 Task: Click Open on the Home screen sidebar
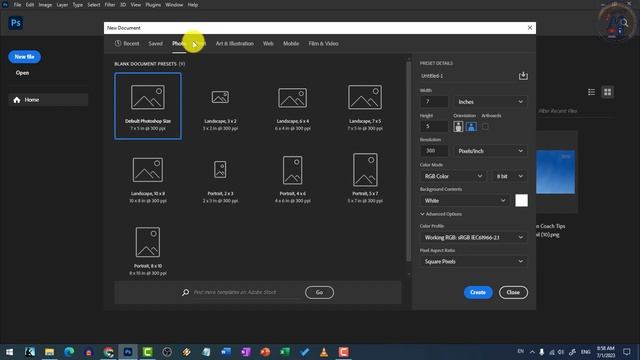(x=22, y=73)
